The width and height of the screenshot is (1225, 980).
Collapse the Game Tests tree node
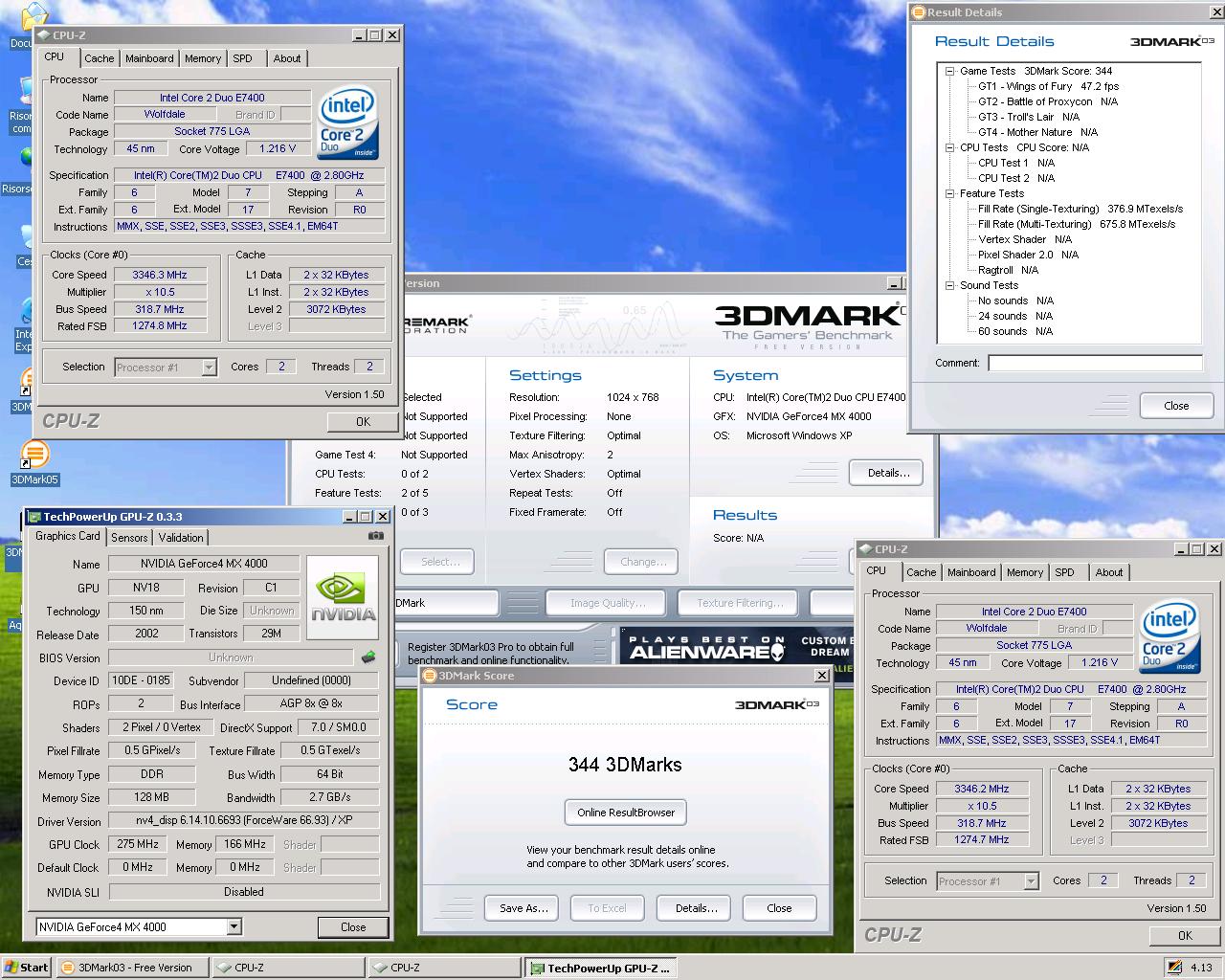click(950, 71)
